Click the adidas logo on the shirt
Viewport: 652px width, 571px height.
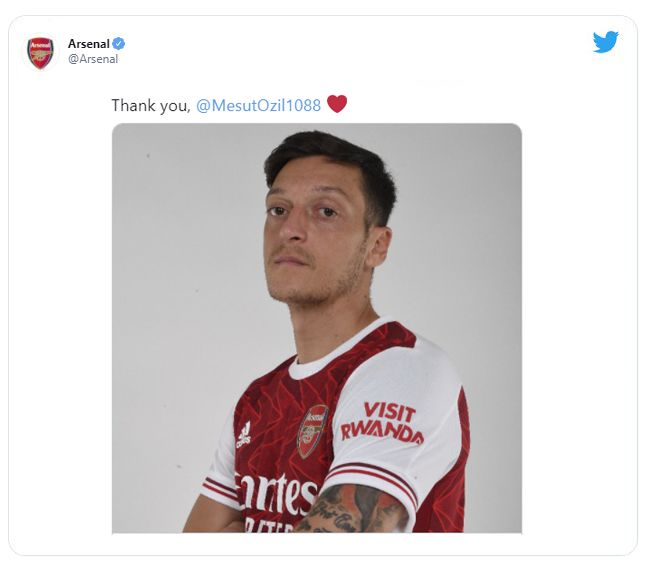[x=244, y=434]
